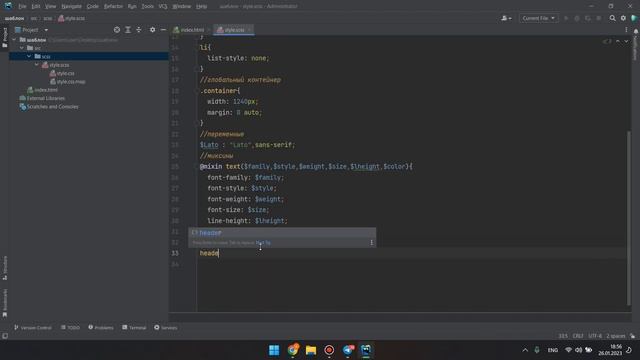Open the user account icon menu
The width and height of the screenshot is (640, 360).
tap(506, 18)
